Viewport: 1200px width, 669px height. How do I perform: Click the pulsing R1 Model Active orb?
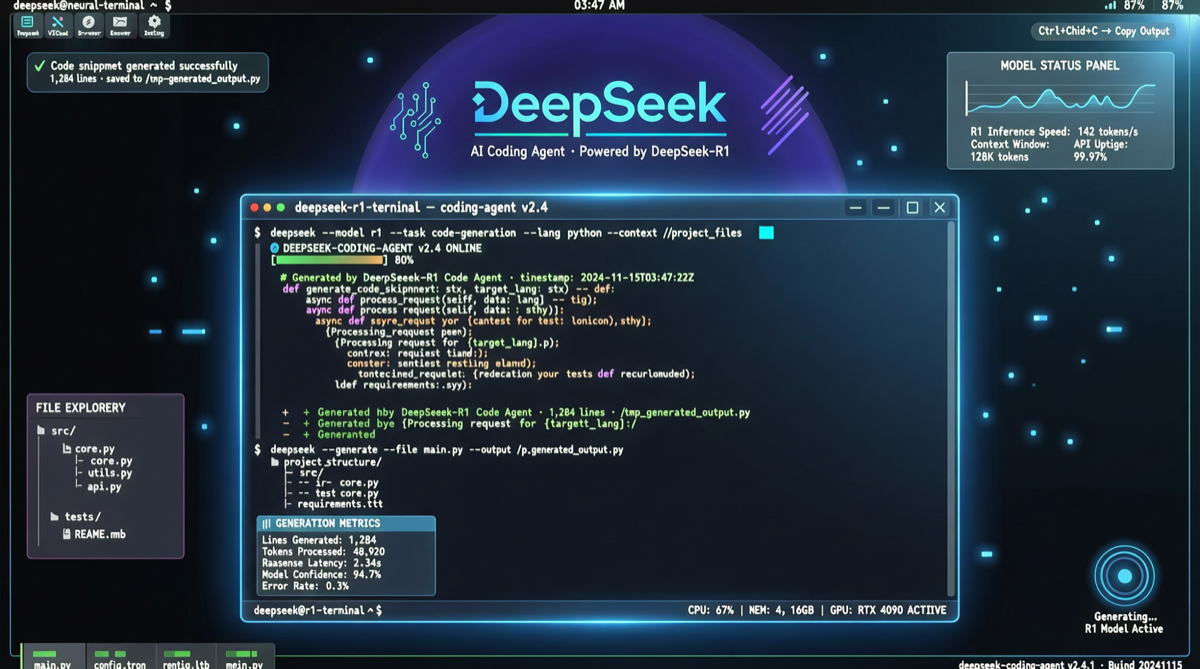click(1124, 576)
